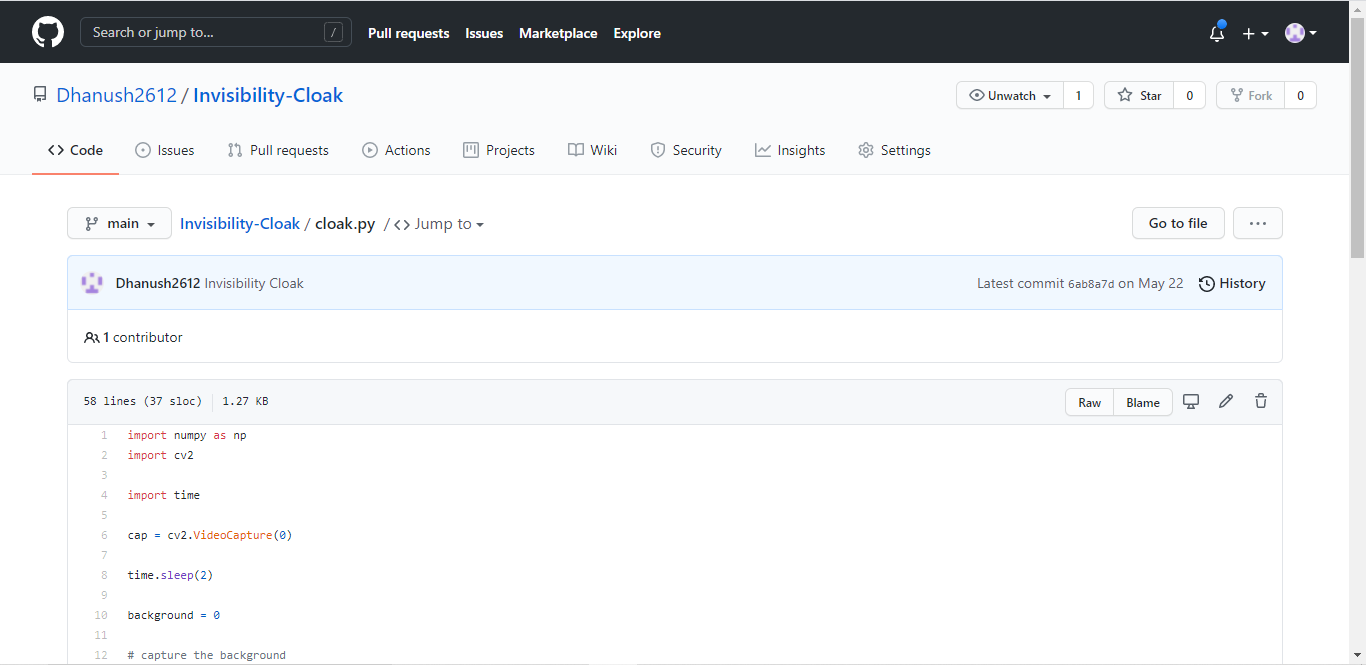Open file in GitHub Desktop icon
The width and height of the screenshot is (1366, 665).
1191,401
